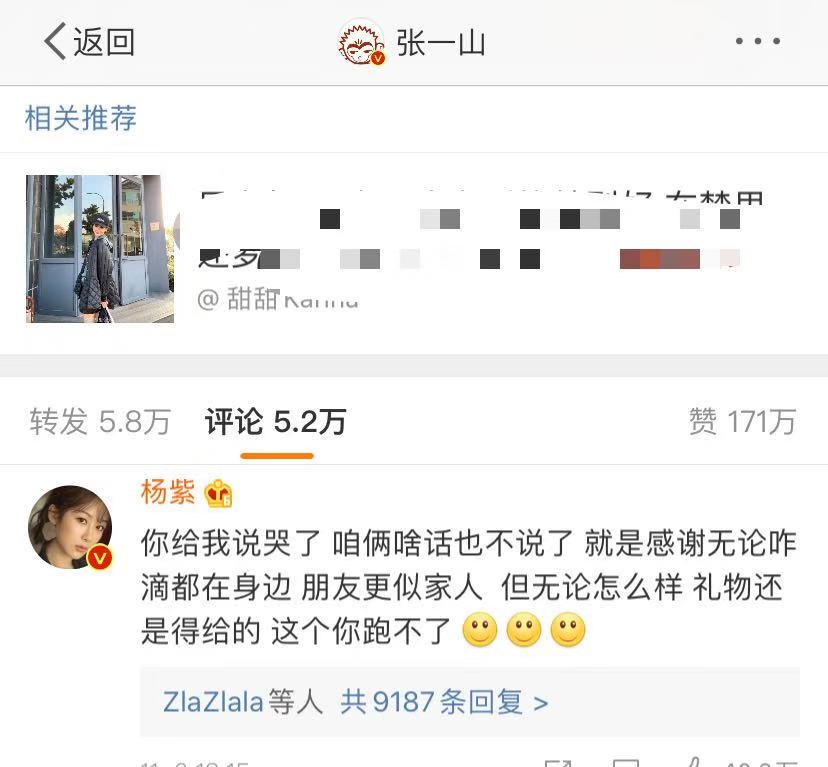Open the three-dots more options menu

[x=758, y=41]
